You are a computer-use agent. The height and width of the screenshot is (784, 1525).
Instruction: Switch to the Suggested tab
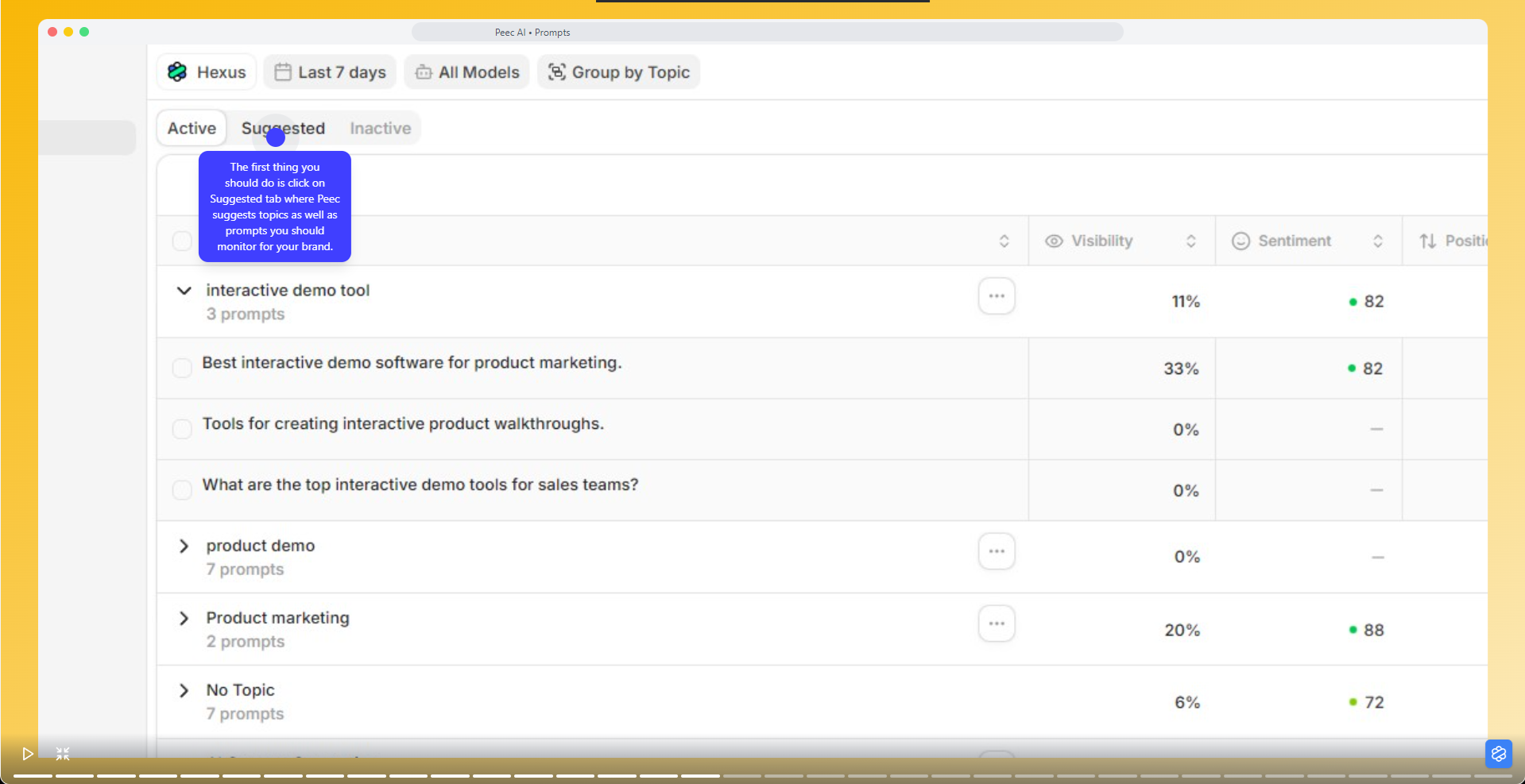point(283,128)
